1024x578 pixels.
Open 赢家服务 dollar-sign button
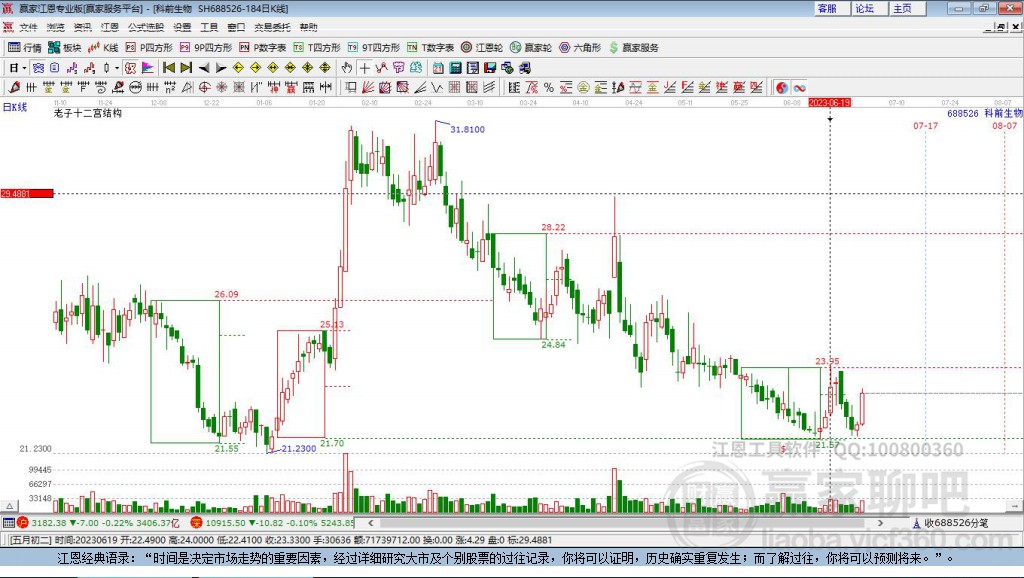tap(633, 48)
